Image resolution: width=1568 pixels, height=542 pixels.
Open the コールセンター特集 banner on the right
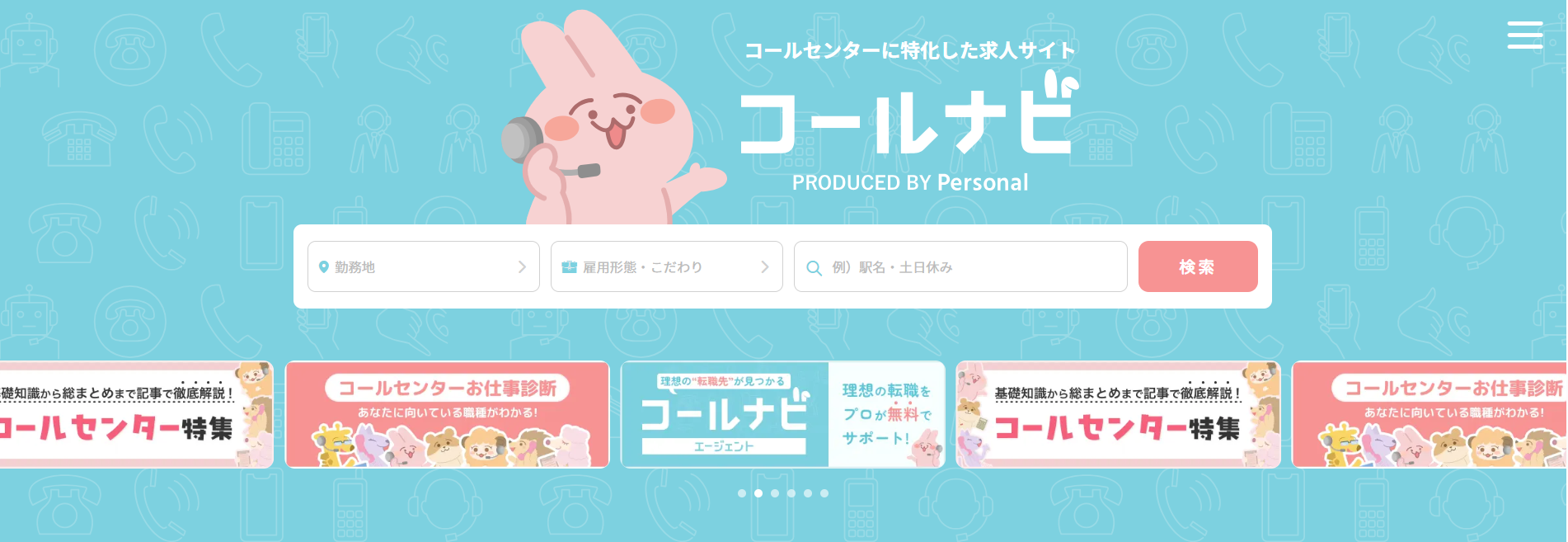coord(1119,414)
